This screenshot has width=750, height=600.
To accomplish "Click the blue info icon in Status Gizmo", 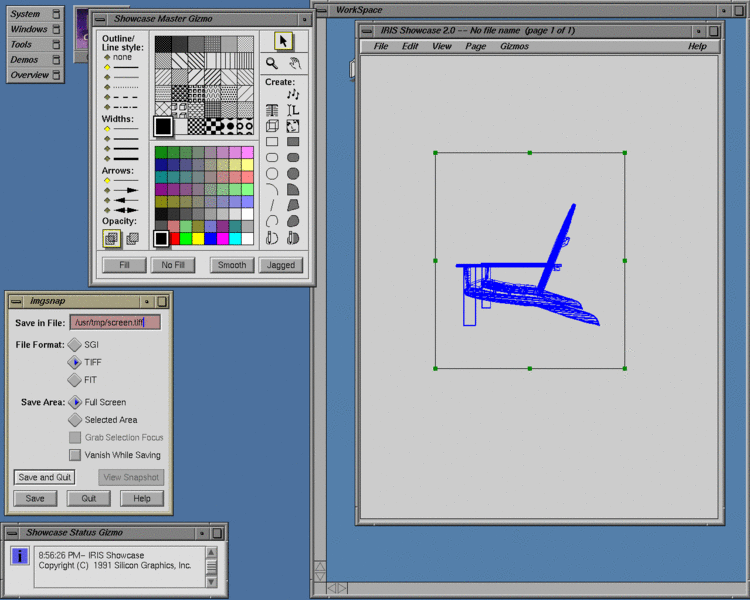I will click(x=20, y=556).
